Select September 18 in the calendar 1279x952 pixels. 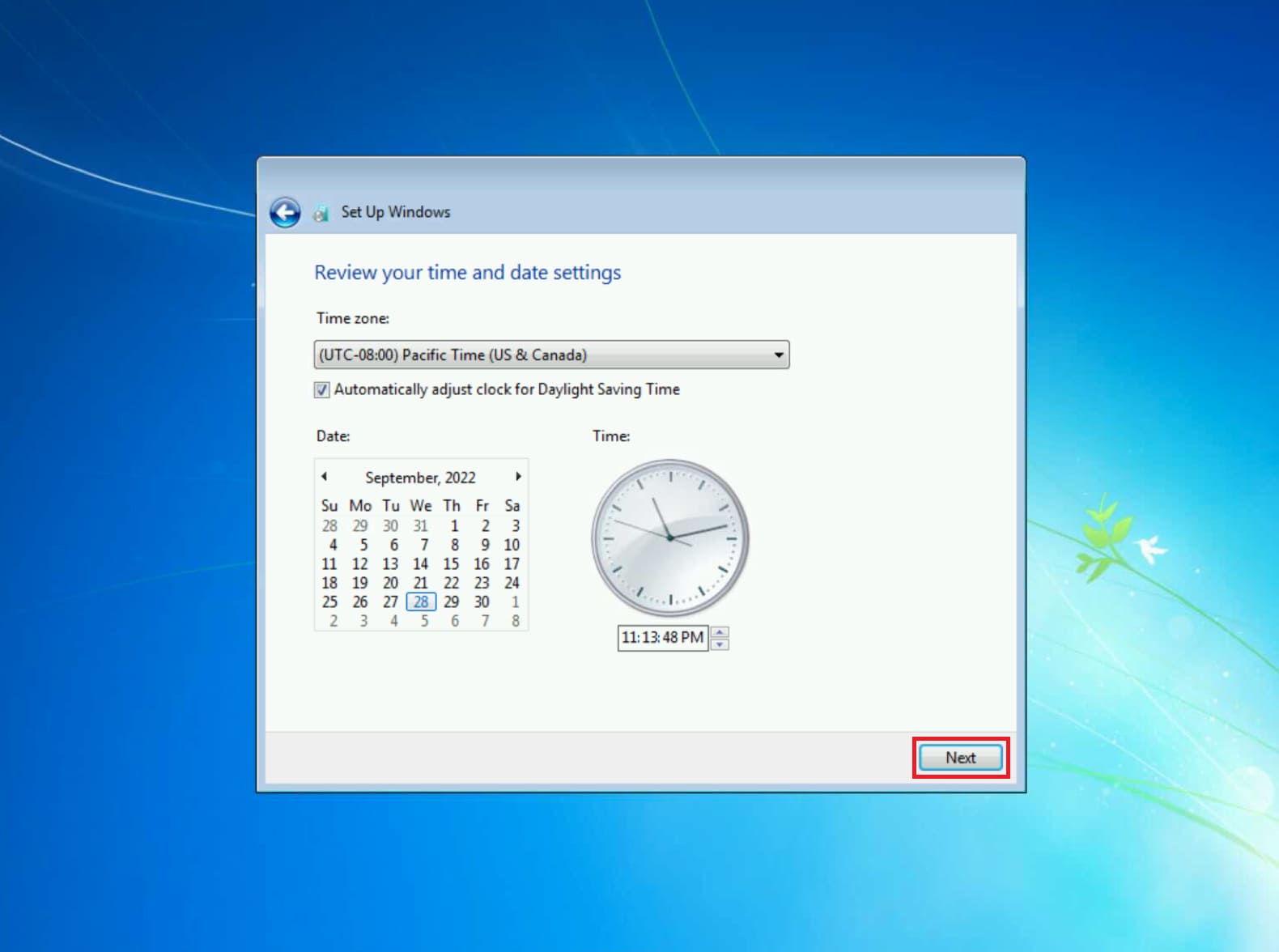pyautogui.click(x=329, y=583)
